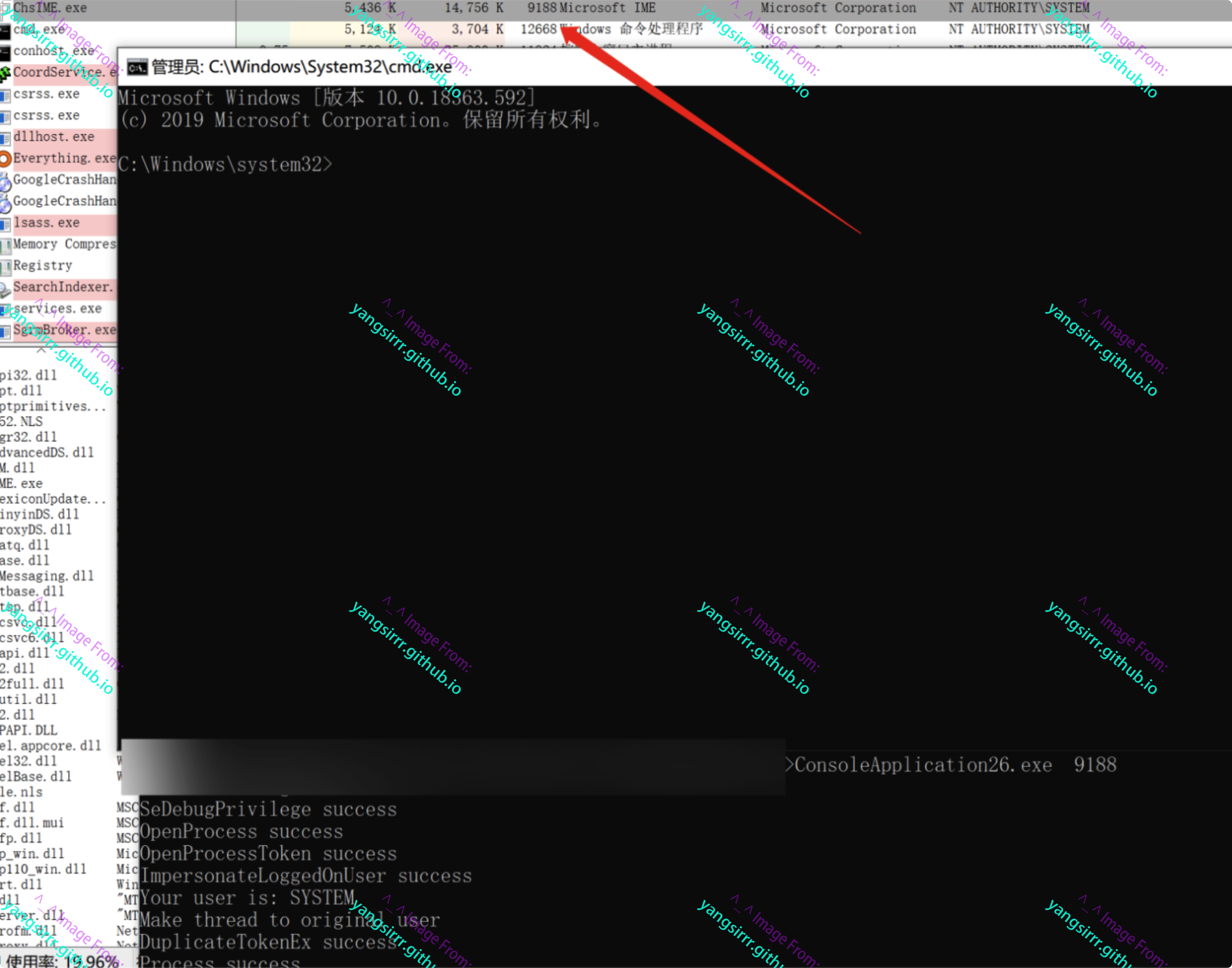Click the cmd icon in console title bar

(137, 68)
